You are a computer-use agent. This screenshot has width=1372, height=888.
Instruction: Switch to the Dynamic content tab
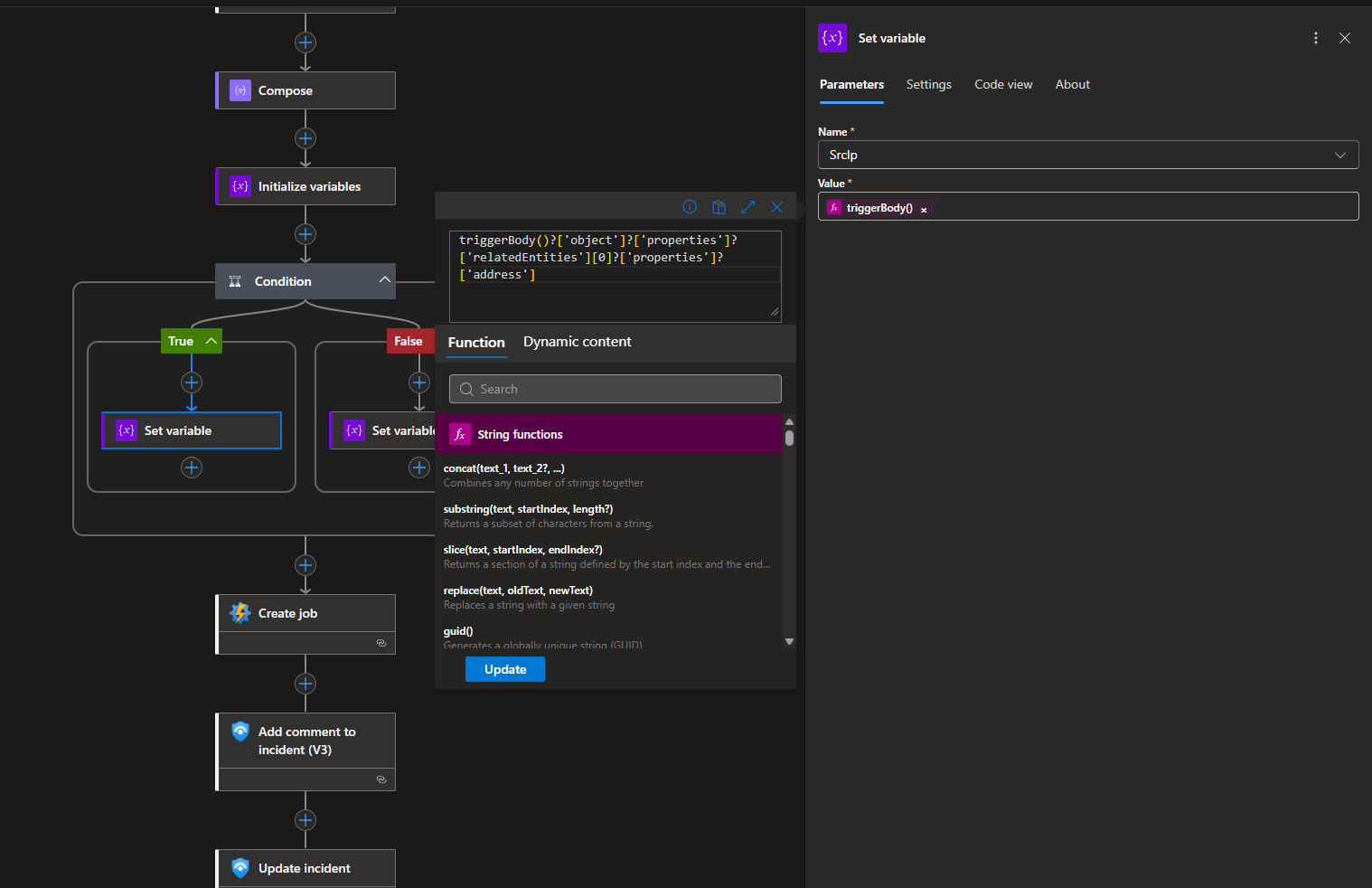[577, 342]
